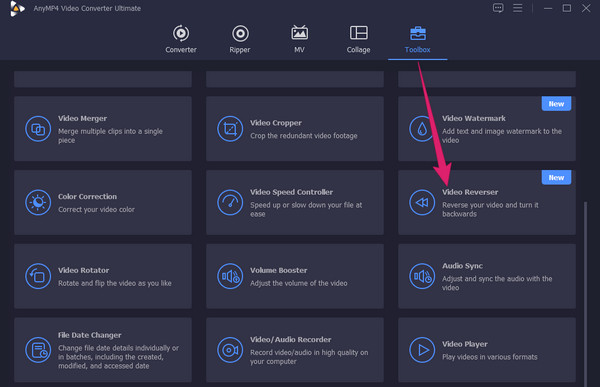
Task: Open Video Watermark title
Action: coord(474,118)
